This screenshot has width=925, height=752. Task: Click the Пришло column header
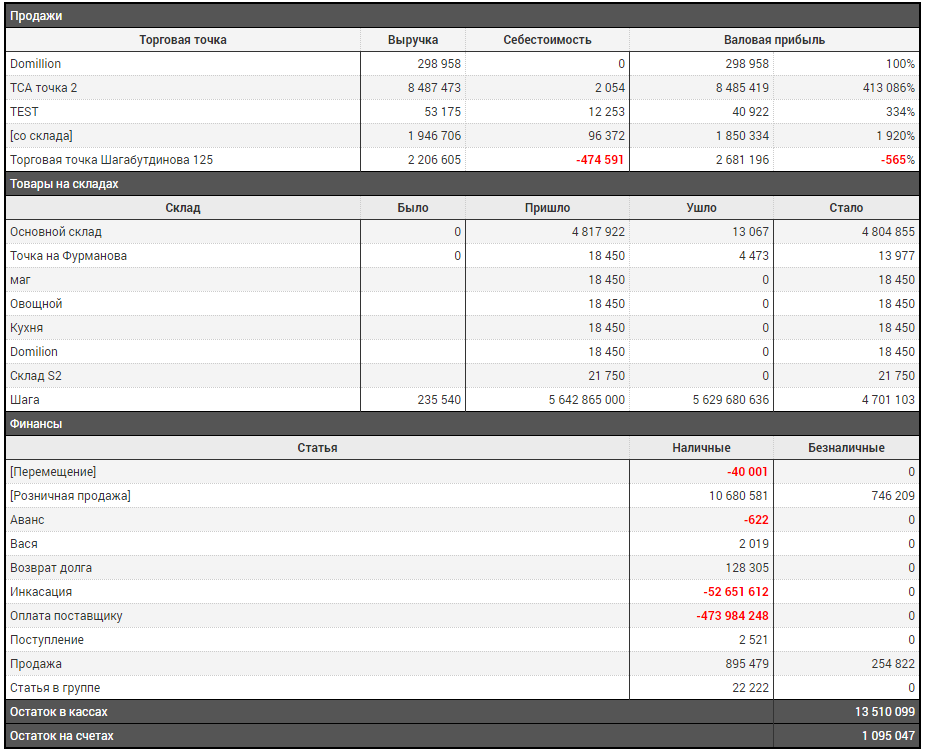[547, 208]
